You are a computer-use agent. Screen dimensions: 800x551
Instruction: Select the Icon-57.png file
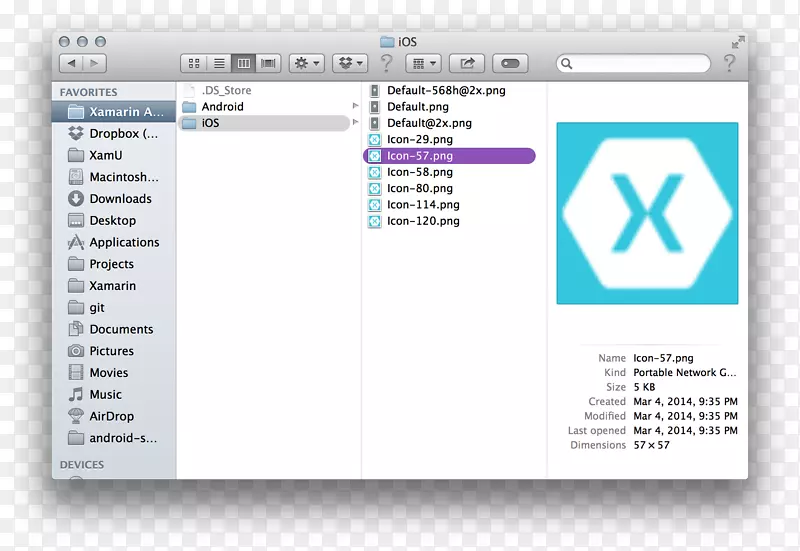(x=449, y=156)
